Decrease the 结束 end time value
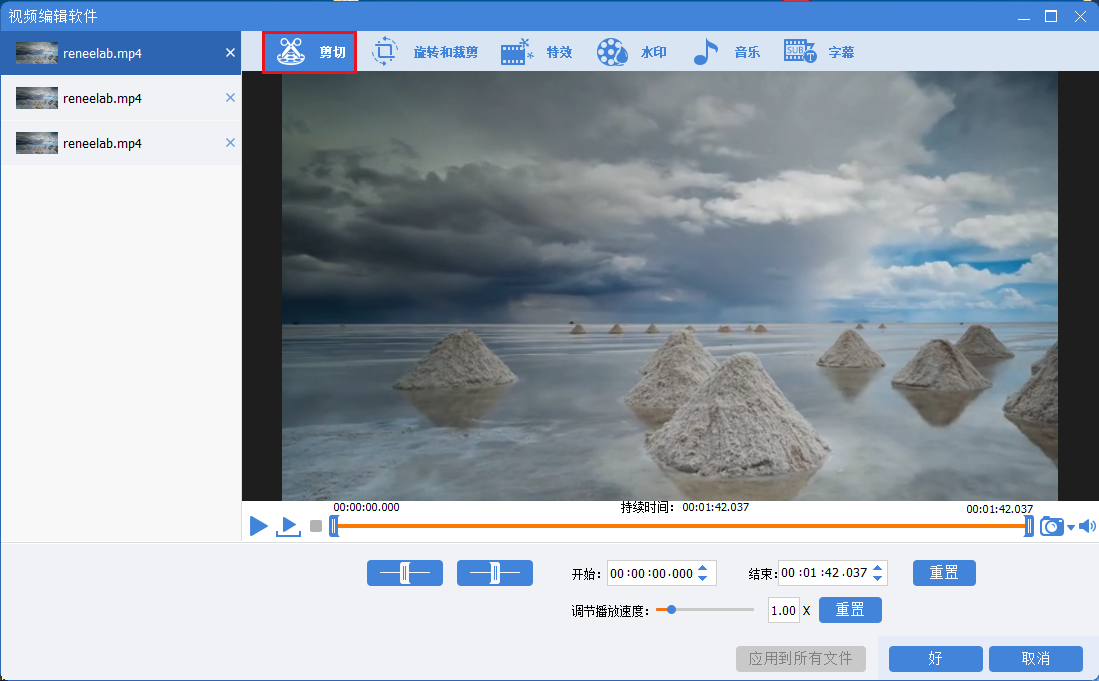The image size is (1099, 681). click(878, 579)
